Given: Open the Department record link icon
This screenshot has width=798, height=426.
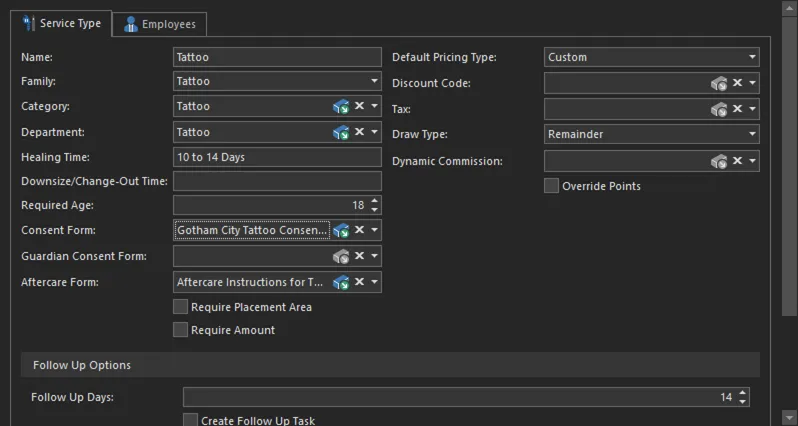Looking at the screenshot, I should point(341,132).
